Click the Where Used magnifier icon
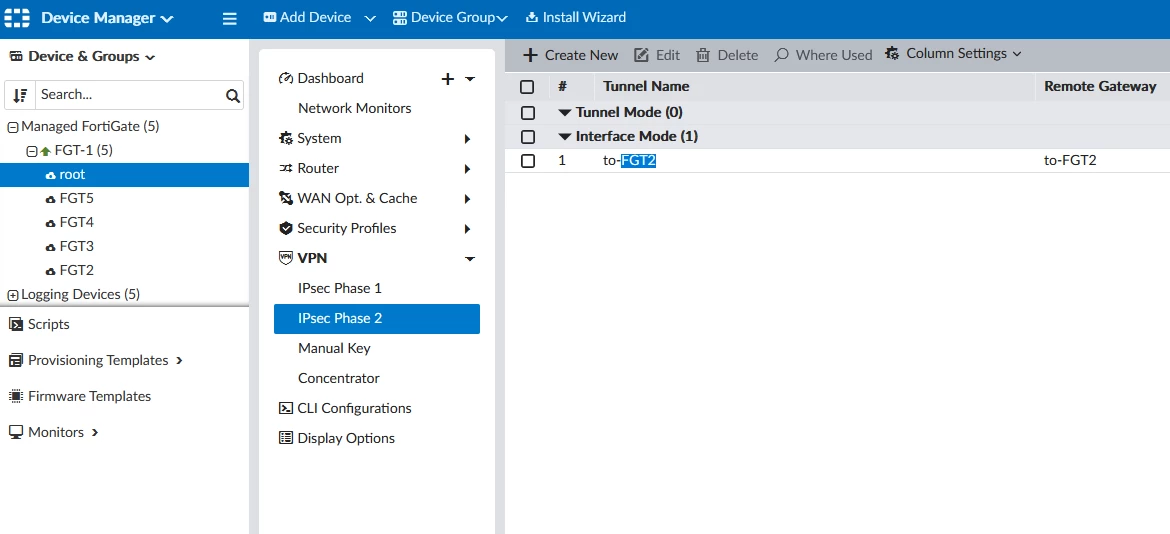The image size is (1170, 534). pyautogui.click(x=781, y=54)
